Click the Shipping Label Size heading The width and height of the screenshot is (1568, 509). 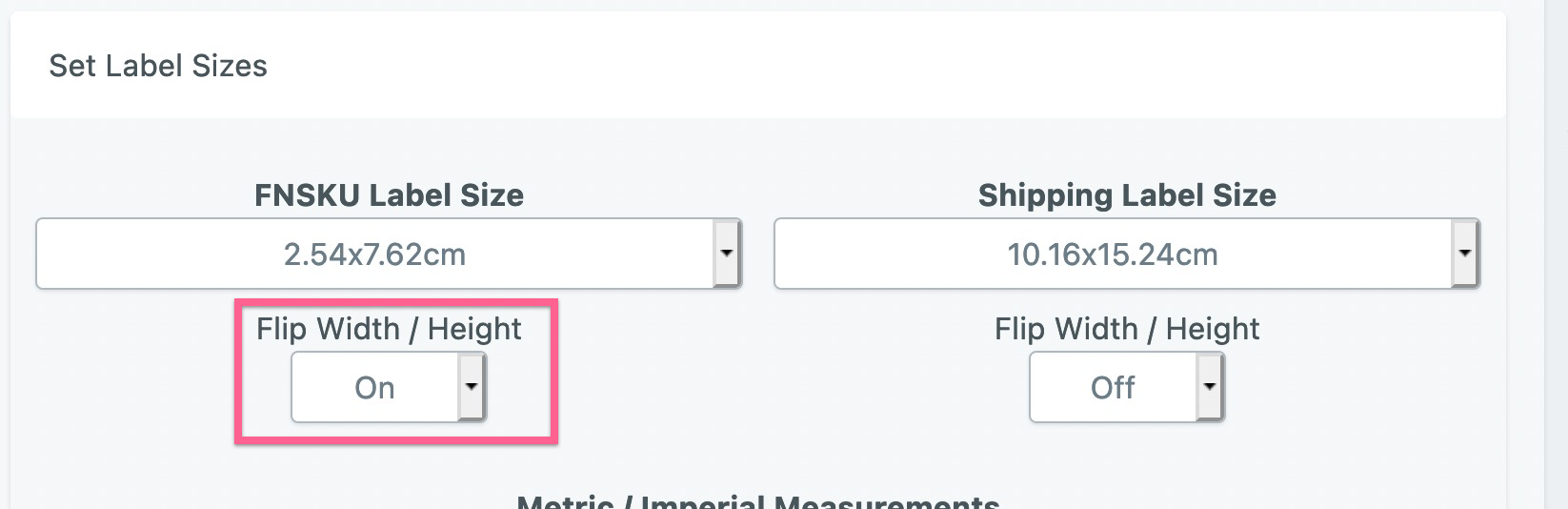tap(1127, 194)
